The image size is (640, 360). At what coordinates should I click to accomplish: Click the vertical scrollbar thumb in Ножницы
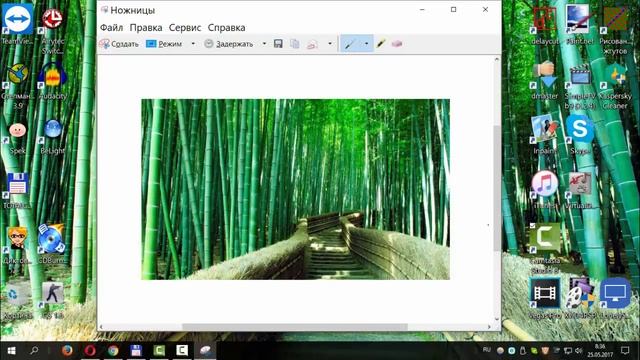[x=497, y=188]
